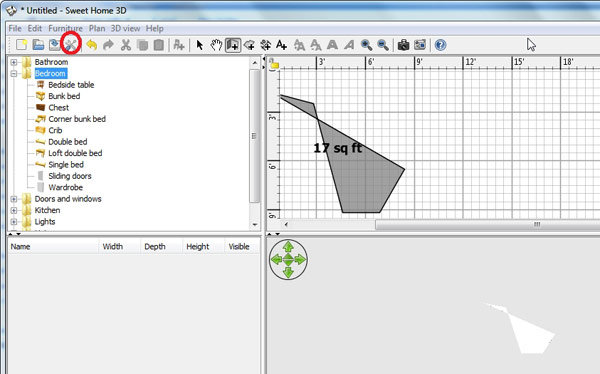This screenshot has width=600, height=374.
Task: Collapse the Bedroom folder
Action: (14, 73)
